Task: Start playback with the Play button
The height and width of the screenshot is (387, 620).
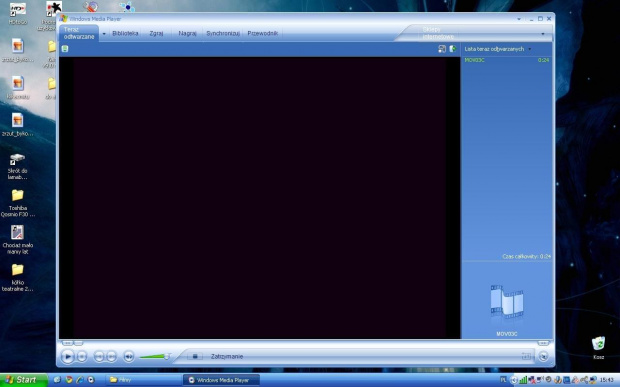Action: [x=68, y=357]
